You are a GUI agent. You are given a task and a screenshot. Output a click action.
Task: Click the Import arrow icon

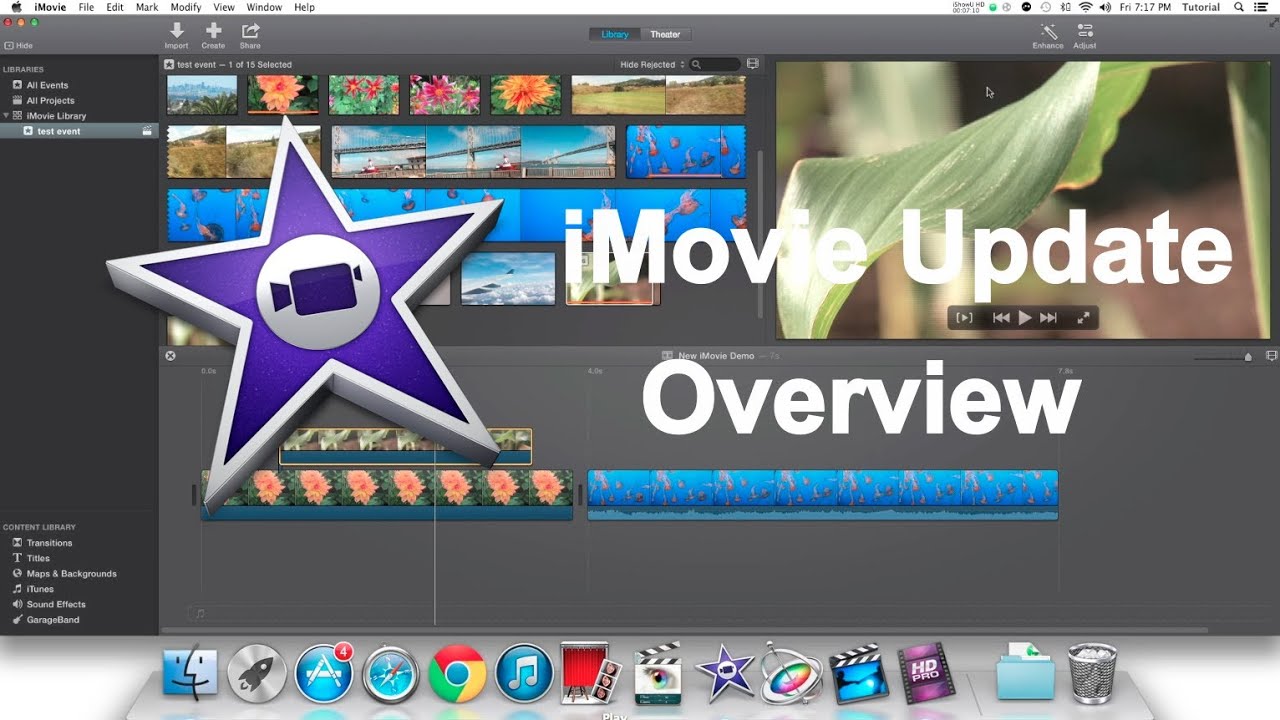[176, 31]
